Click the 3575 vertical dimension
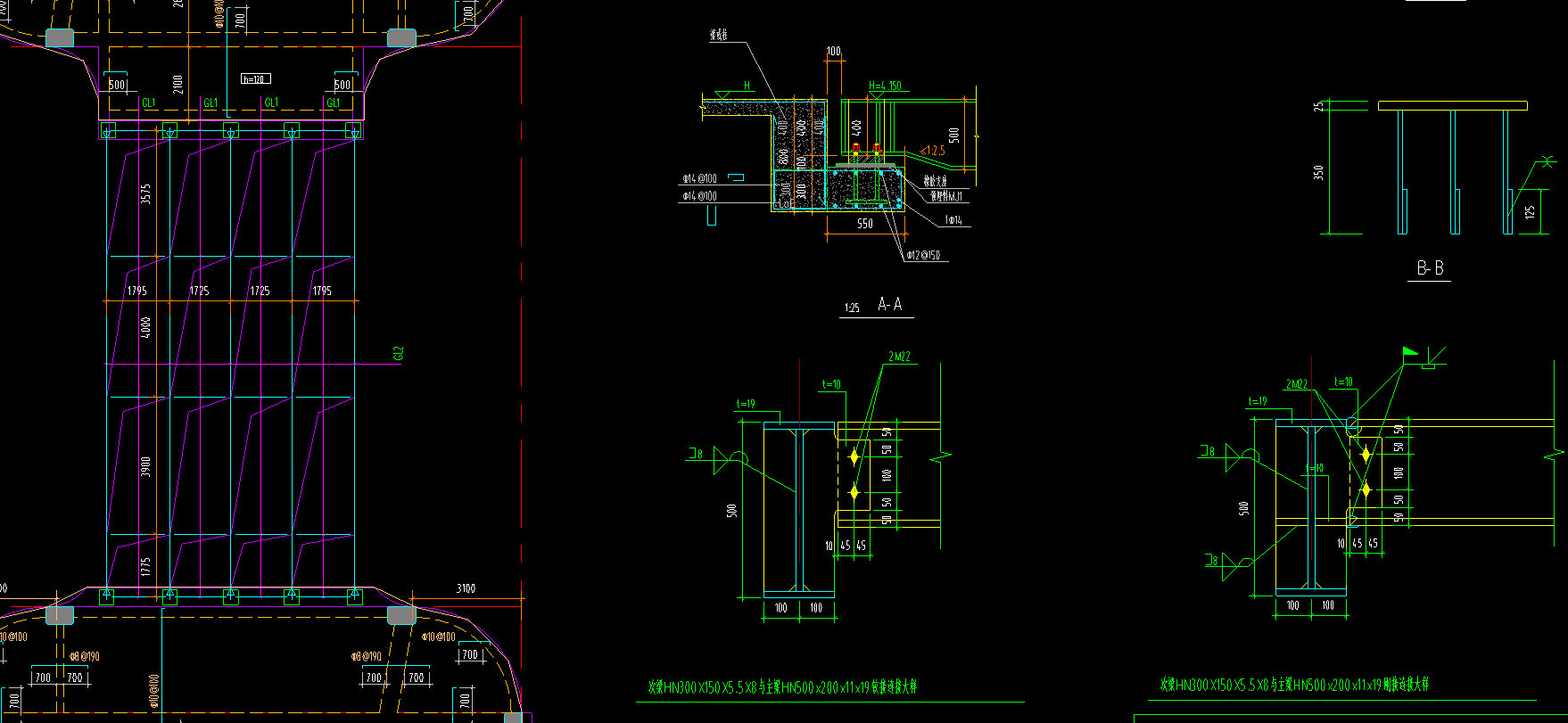Screen dimensions: 1568x723 [x=145, y=194]
